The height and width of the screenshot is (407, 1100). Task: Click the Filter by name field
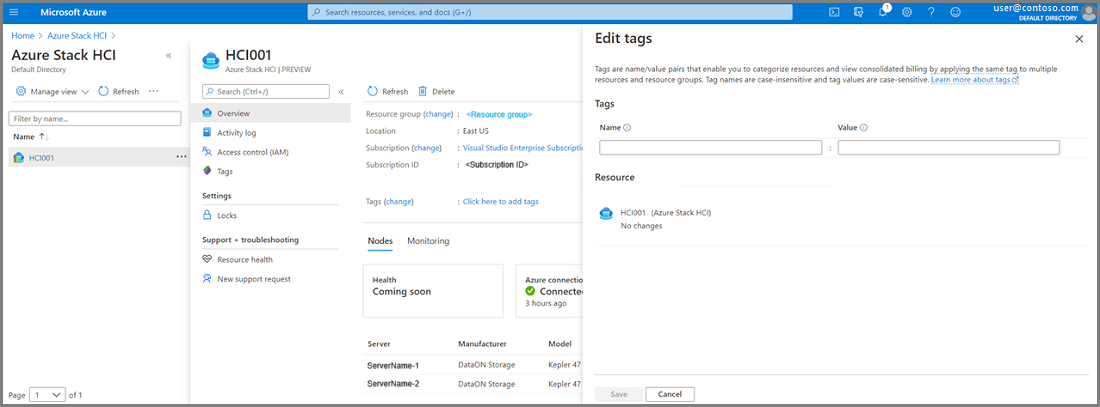tap(94, 119)
